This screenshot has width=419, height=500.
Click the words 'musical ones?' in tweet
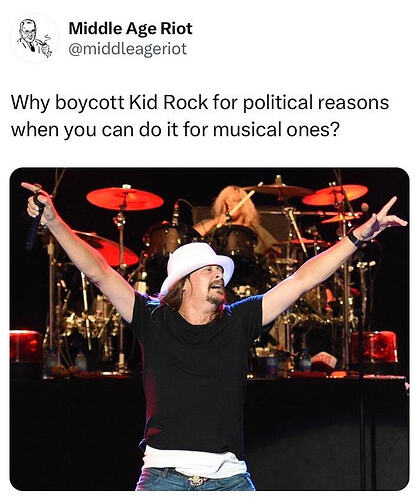click(x=276, y=129)
